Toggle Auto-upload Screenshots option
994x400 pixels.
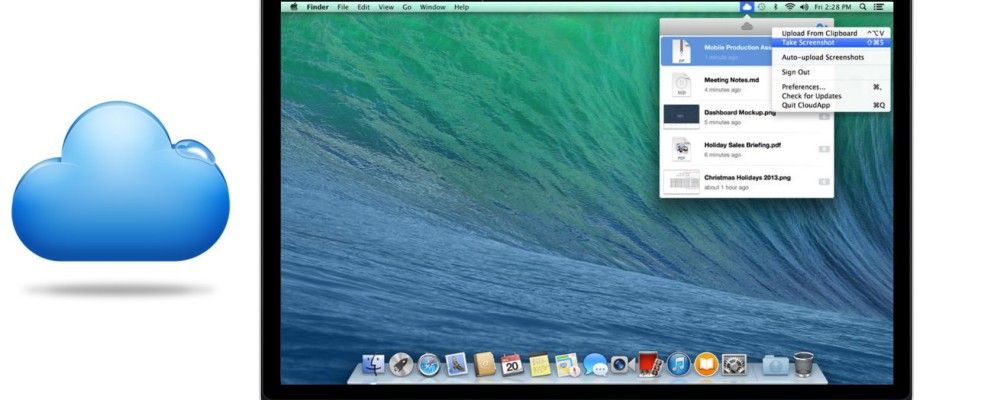pyautogui.click(x=822, y=57)
